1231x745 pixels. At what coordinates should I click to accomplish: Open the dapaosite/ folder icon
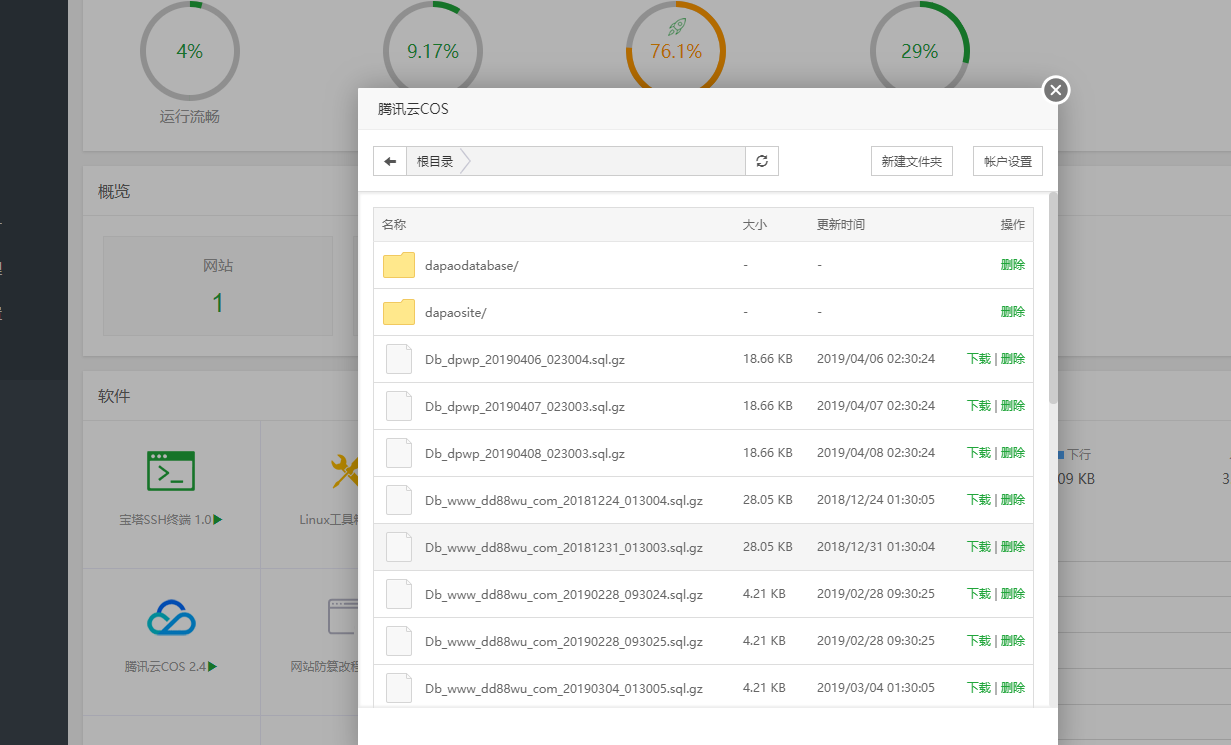pyautogui.click(x=399, y=312)
